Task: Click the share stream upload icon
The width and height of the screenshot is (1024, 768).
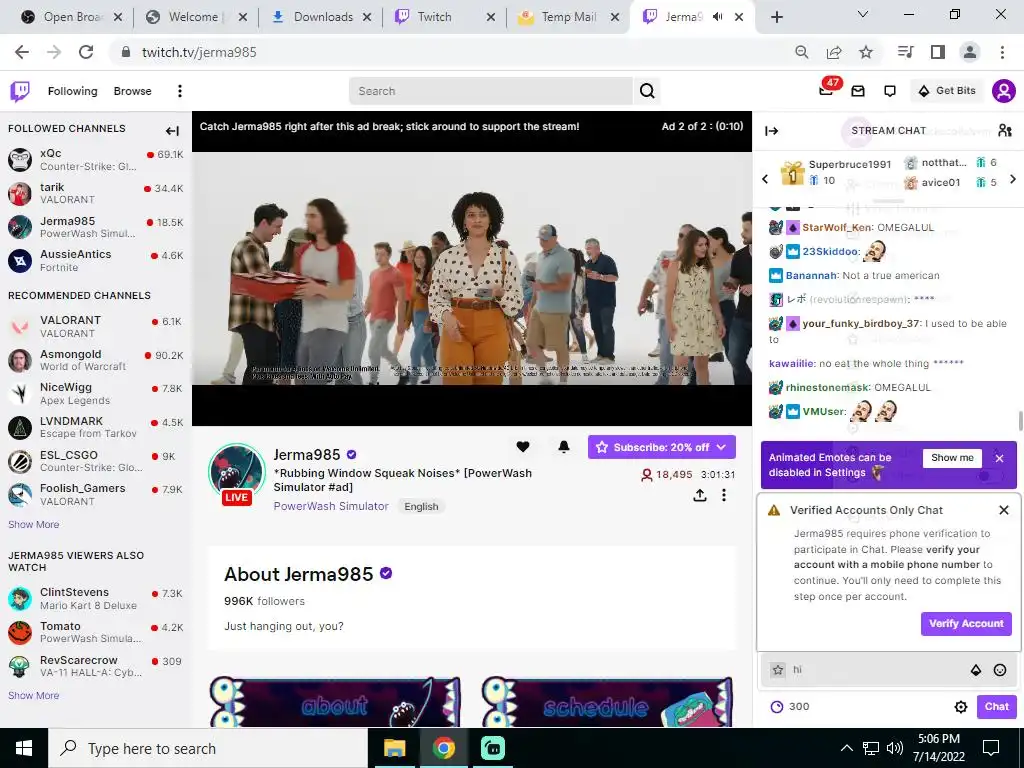Action: (699, 495)
